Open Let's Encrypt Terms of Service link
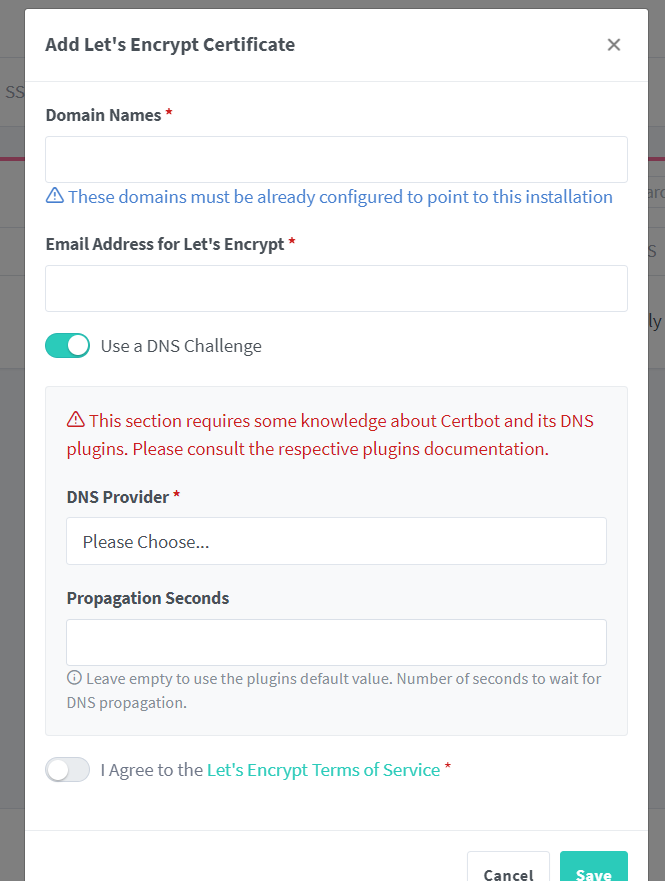 click(324, 770)
